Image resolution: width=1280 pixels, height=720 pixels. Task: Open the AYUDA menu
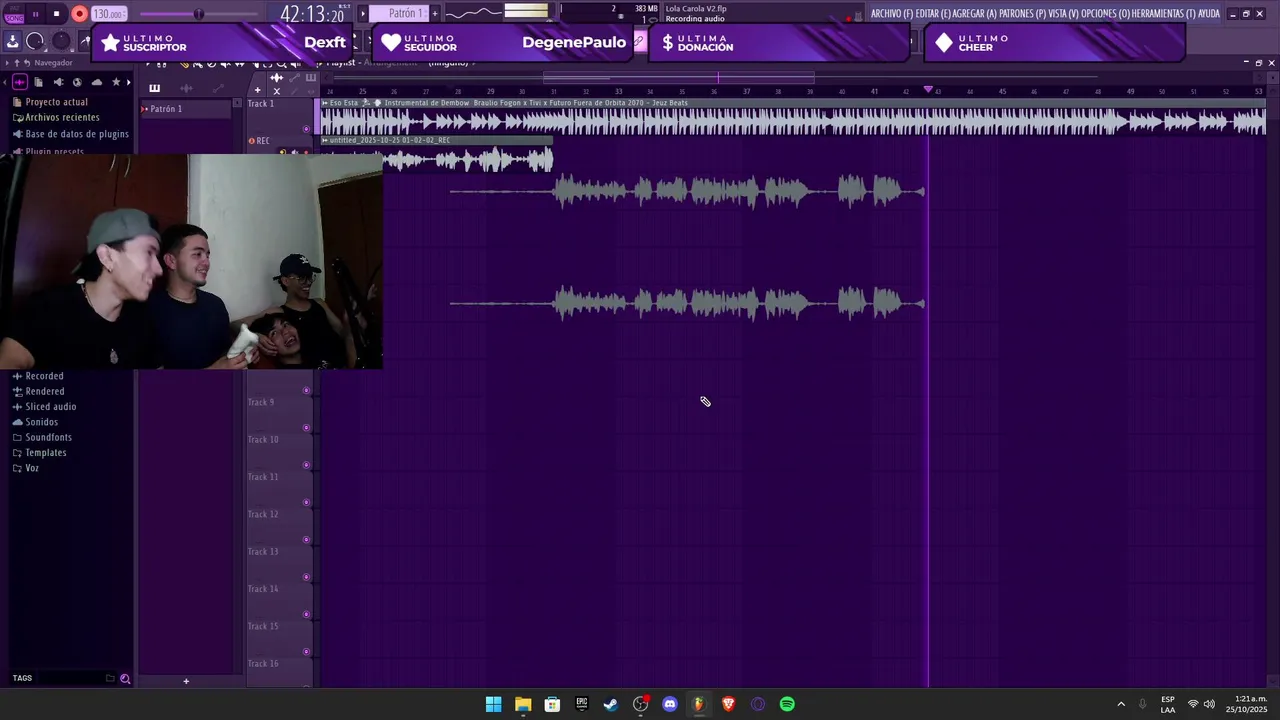point(1210,14)
